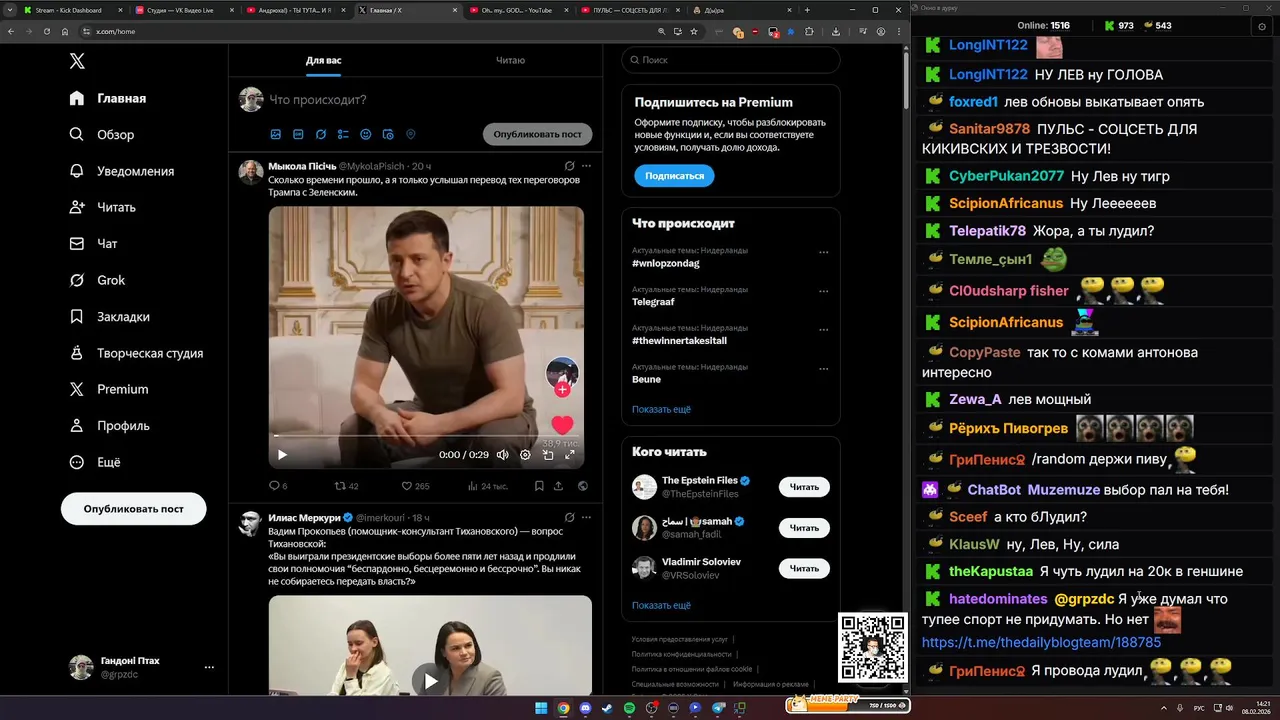Play the Тихановская video thumbnail
This screenshot has height=720, width=1280.
click(430, 680)
